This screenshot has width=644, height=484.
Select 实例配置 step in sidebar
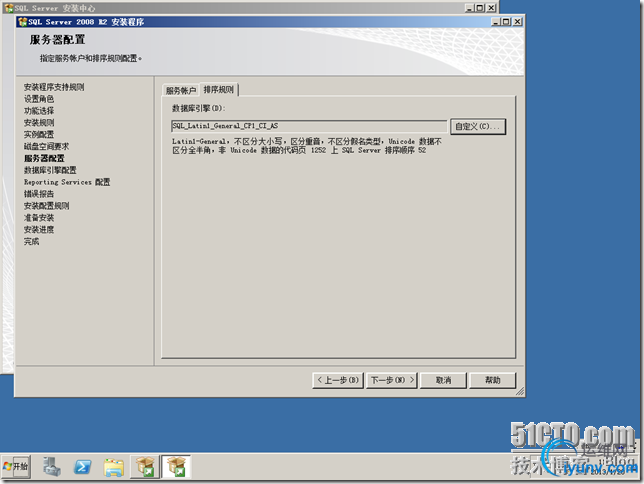[x=39, y=134]
